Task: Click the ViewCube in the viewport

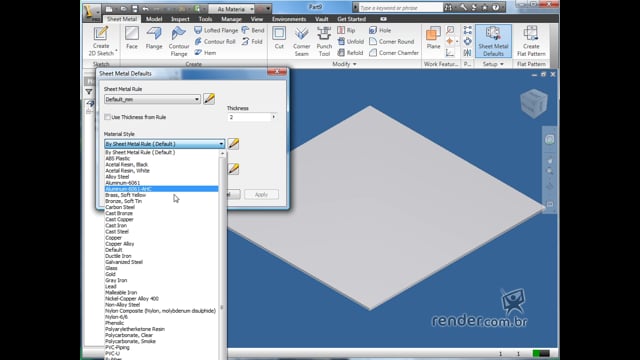Action: pos(534,103)
